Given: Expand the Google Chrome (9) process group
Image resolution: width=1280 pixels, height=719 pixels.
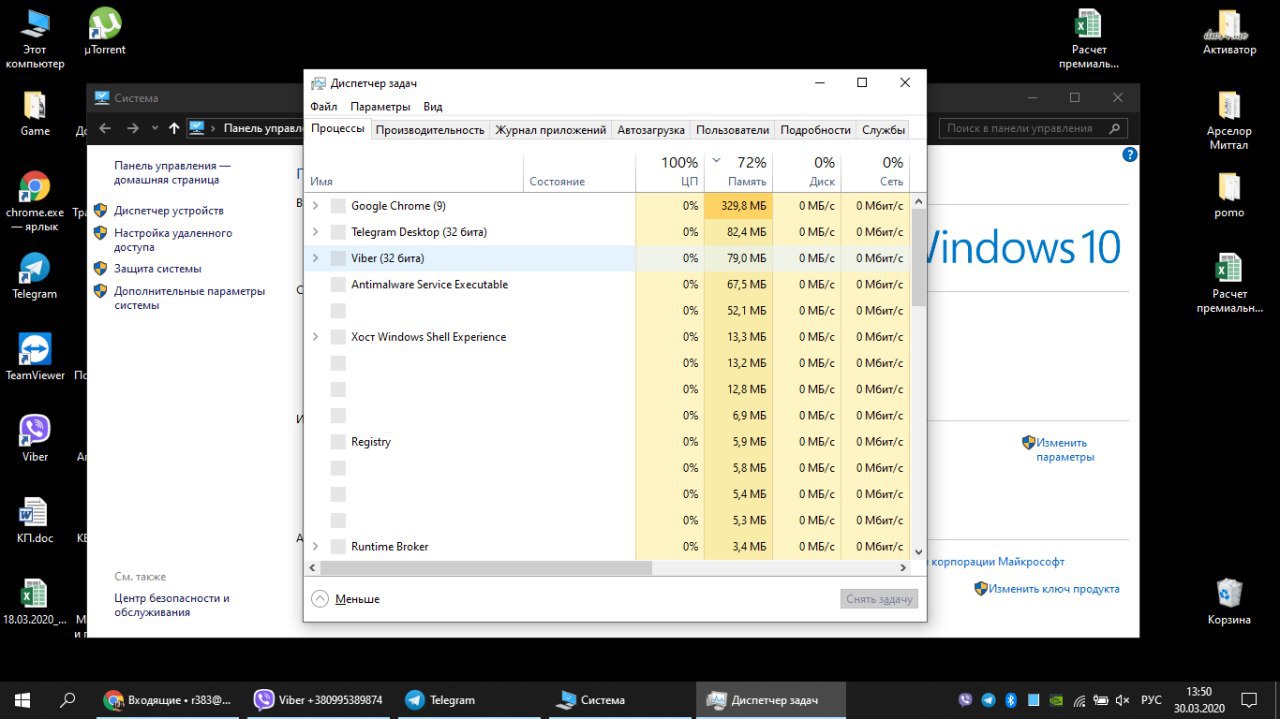Looking at the screenshot, I should pos(315,206).
